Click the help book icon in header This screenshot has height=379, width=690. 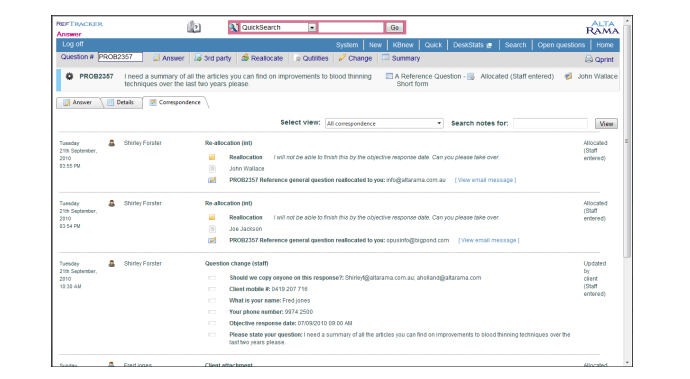194,27
